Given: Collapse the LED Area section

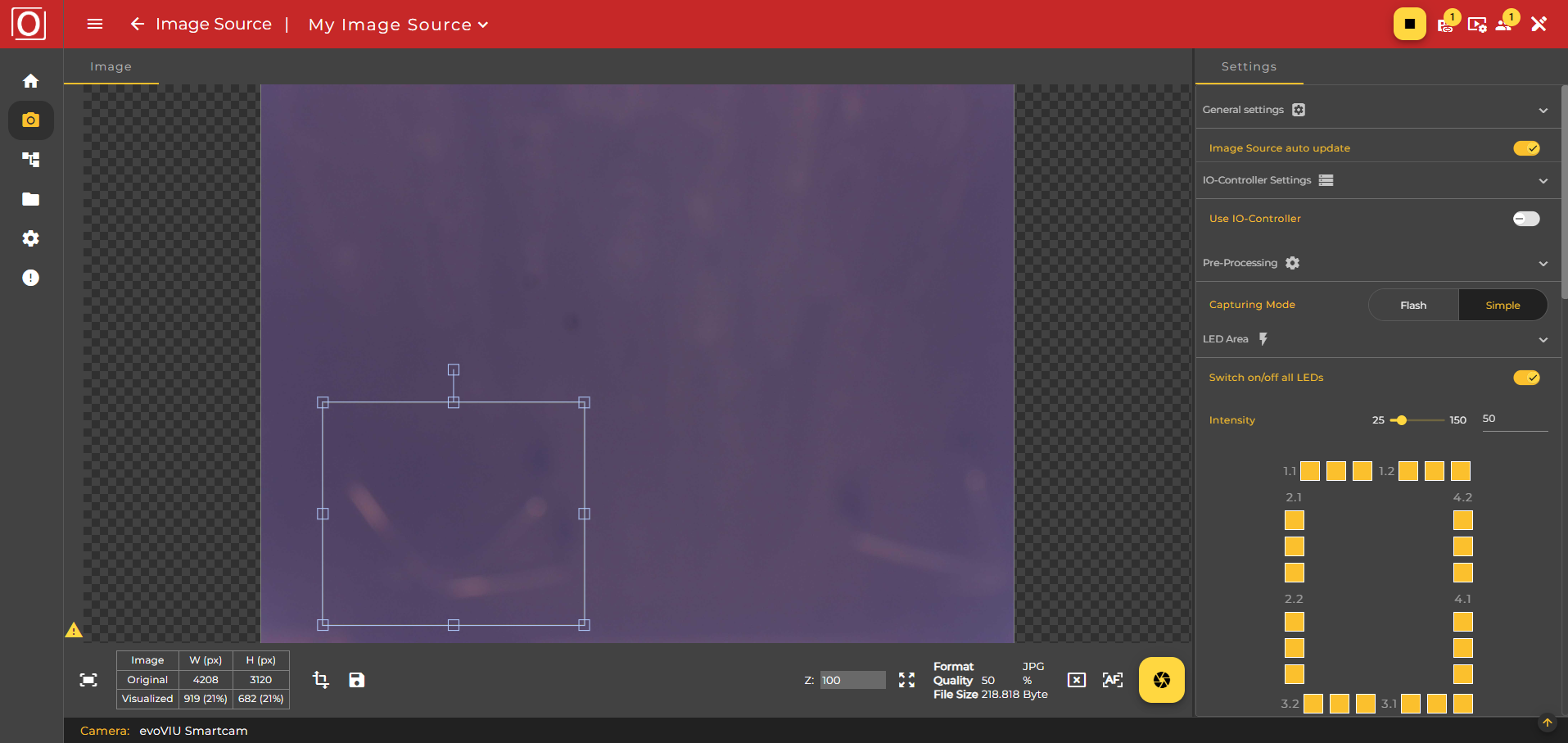Looking at the screenshot, I should point(1543,339).
